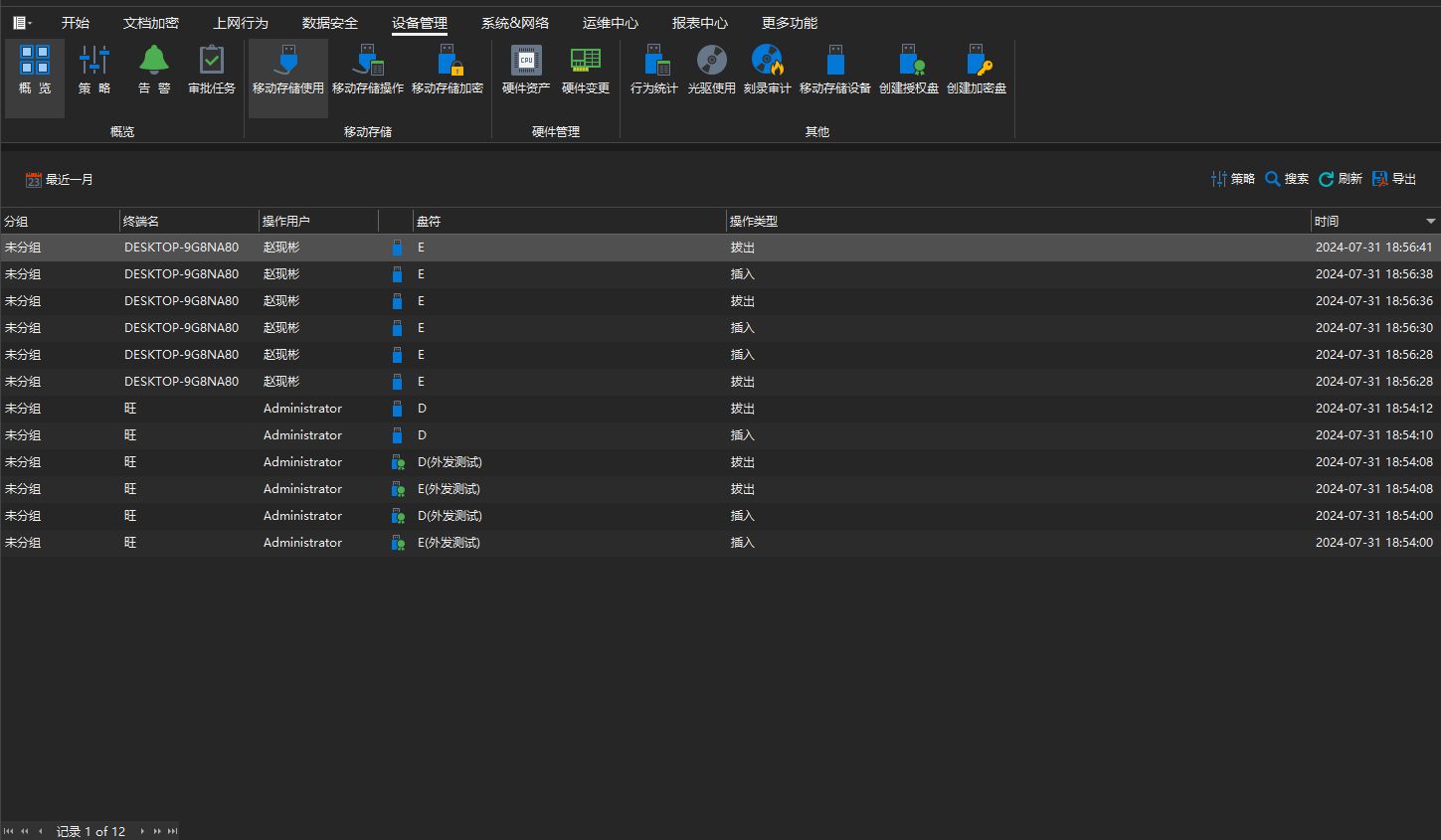
Task: Click 创建授权盘 create authorized disk
Action: tap(909, 70)
